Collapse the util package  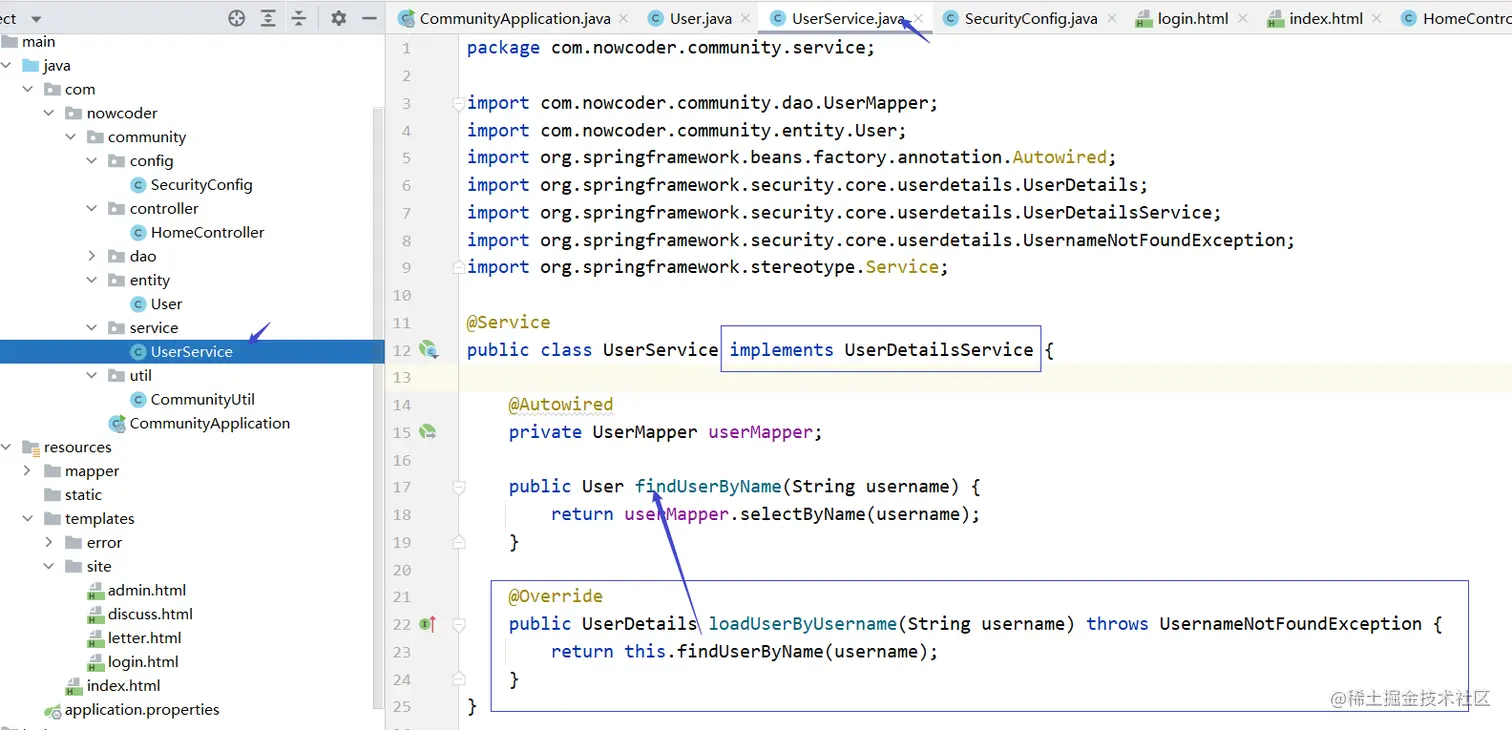coord(92,375)
